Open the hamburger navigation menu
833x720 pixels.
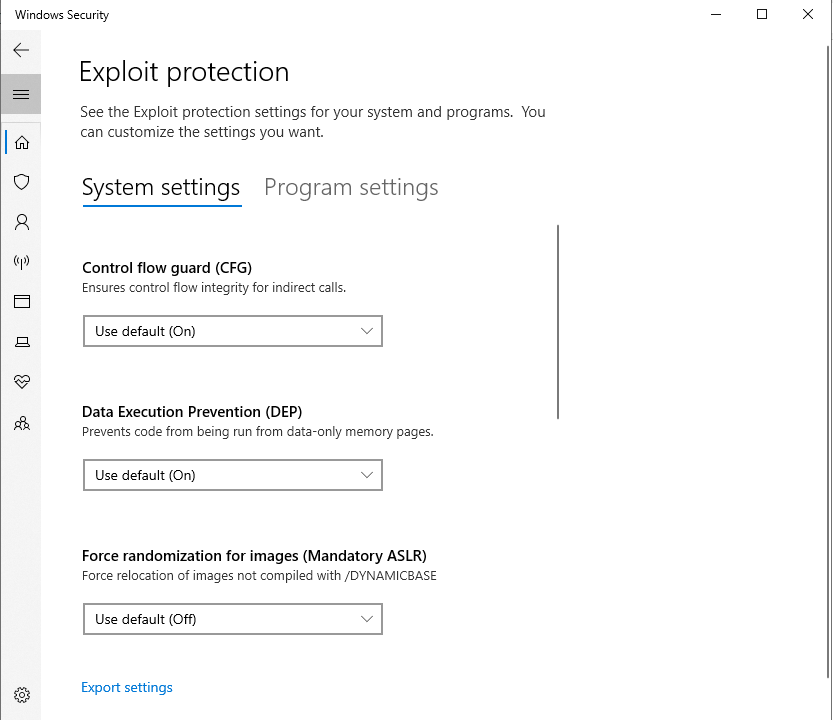click(21, 94)
